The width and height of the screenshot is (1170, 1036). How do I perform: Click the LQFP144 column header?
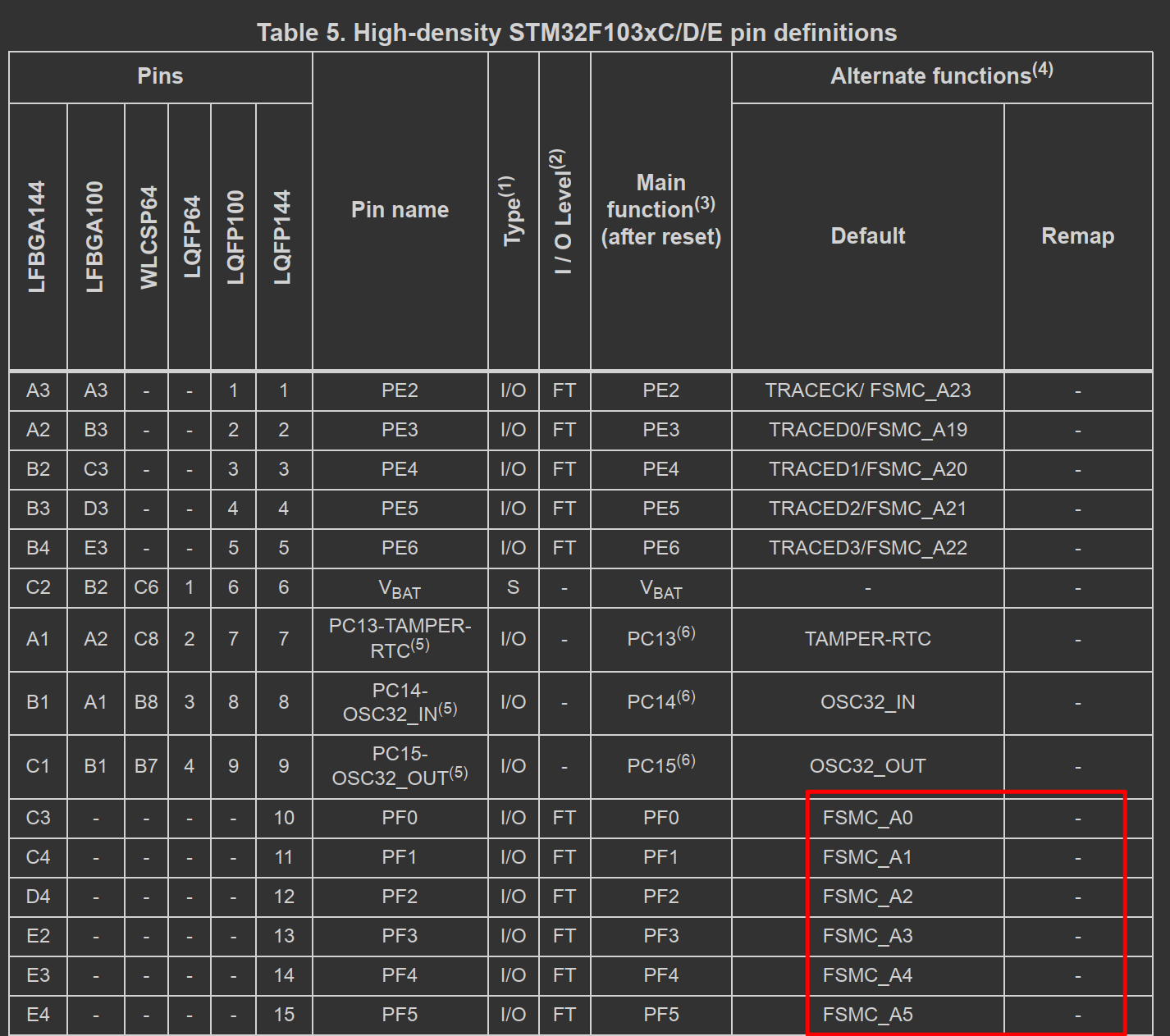[x=282, y=237]
